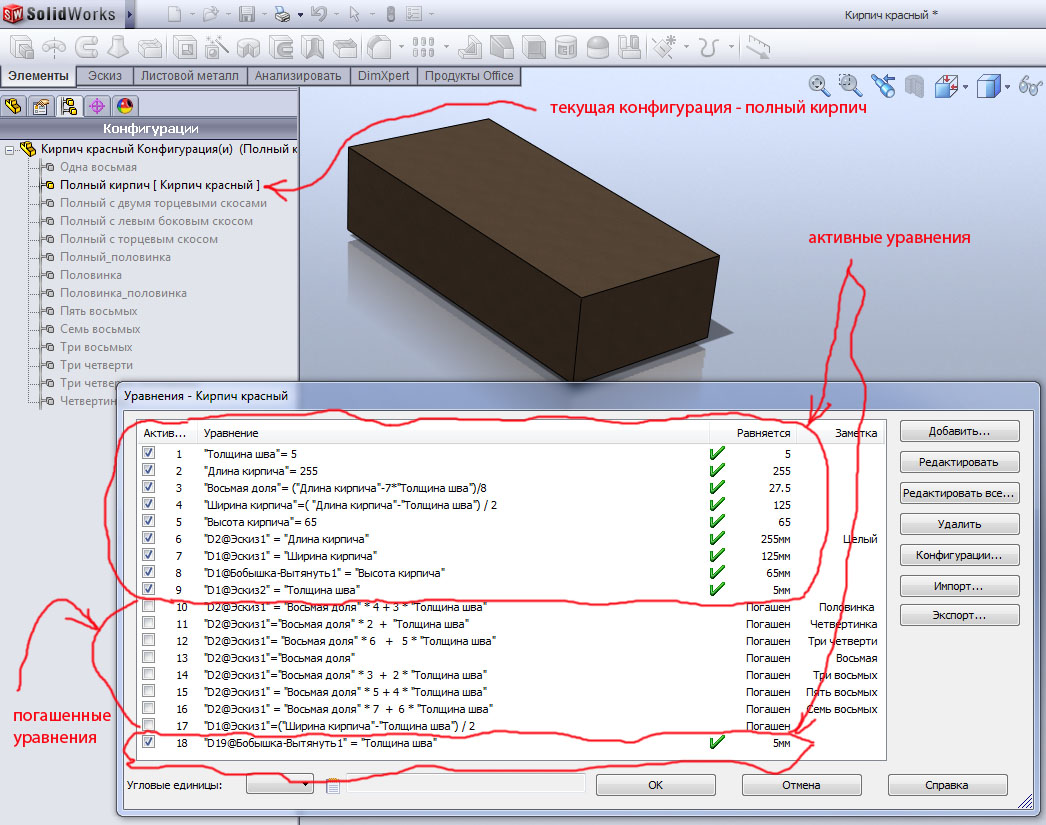Click the Print icon in top toolbar

pos(282,15)
